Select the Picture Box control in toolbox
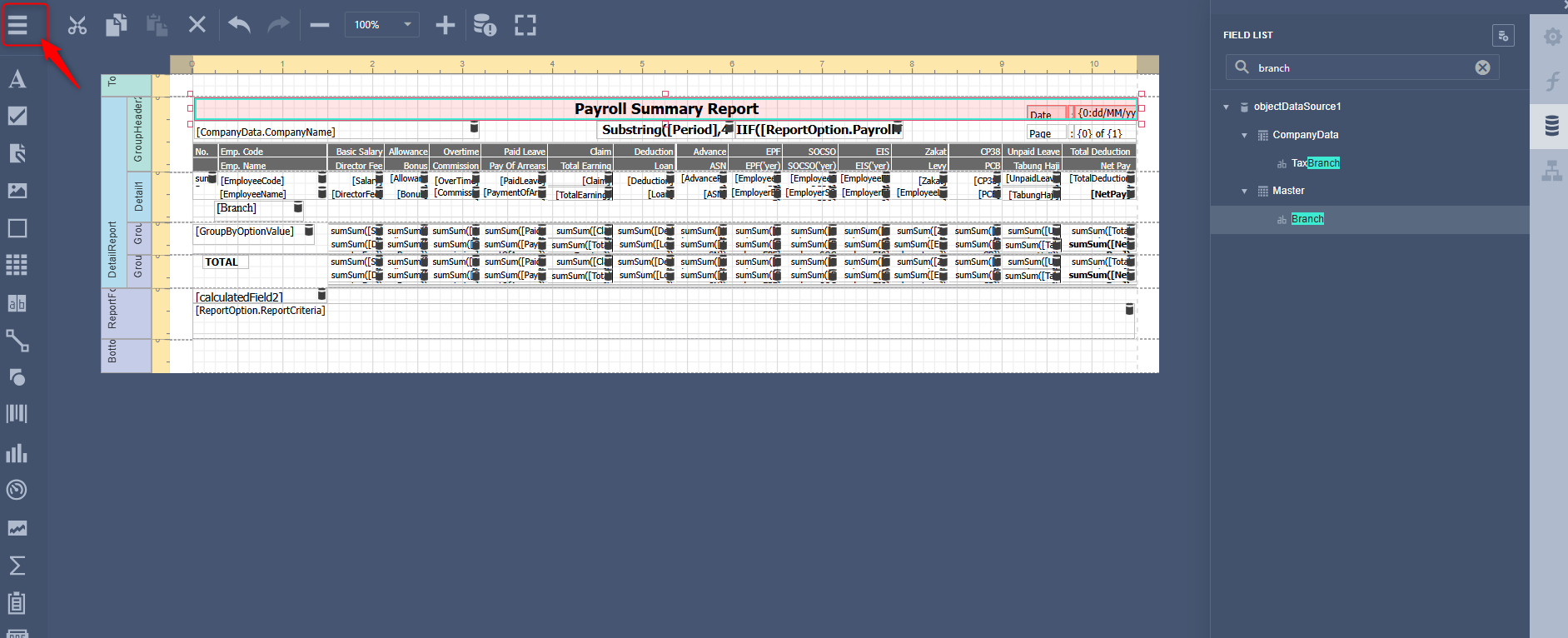 [17, 191]
